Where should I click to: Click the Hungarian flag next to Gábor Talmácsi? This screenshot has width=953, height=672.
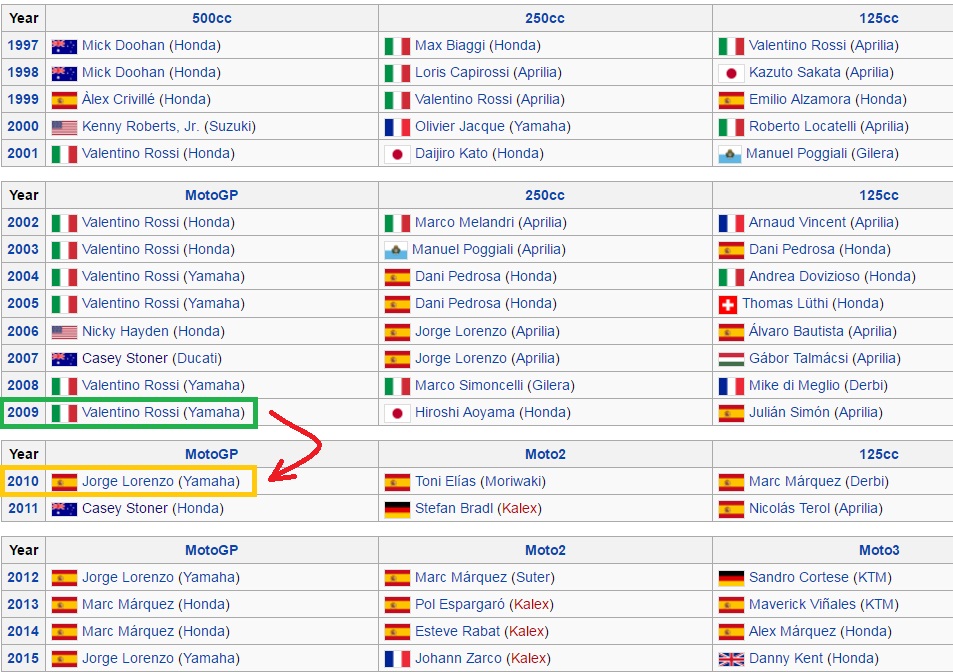[731, 358]
